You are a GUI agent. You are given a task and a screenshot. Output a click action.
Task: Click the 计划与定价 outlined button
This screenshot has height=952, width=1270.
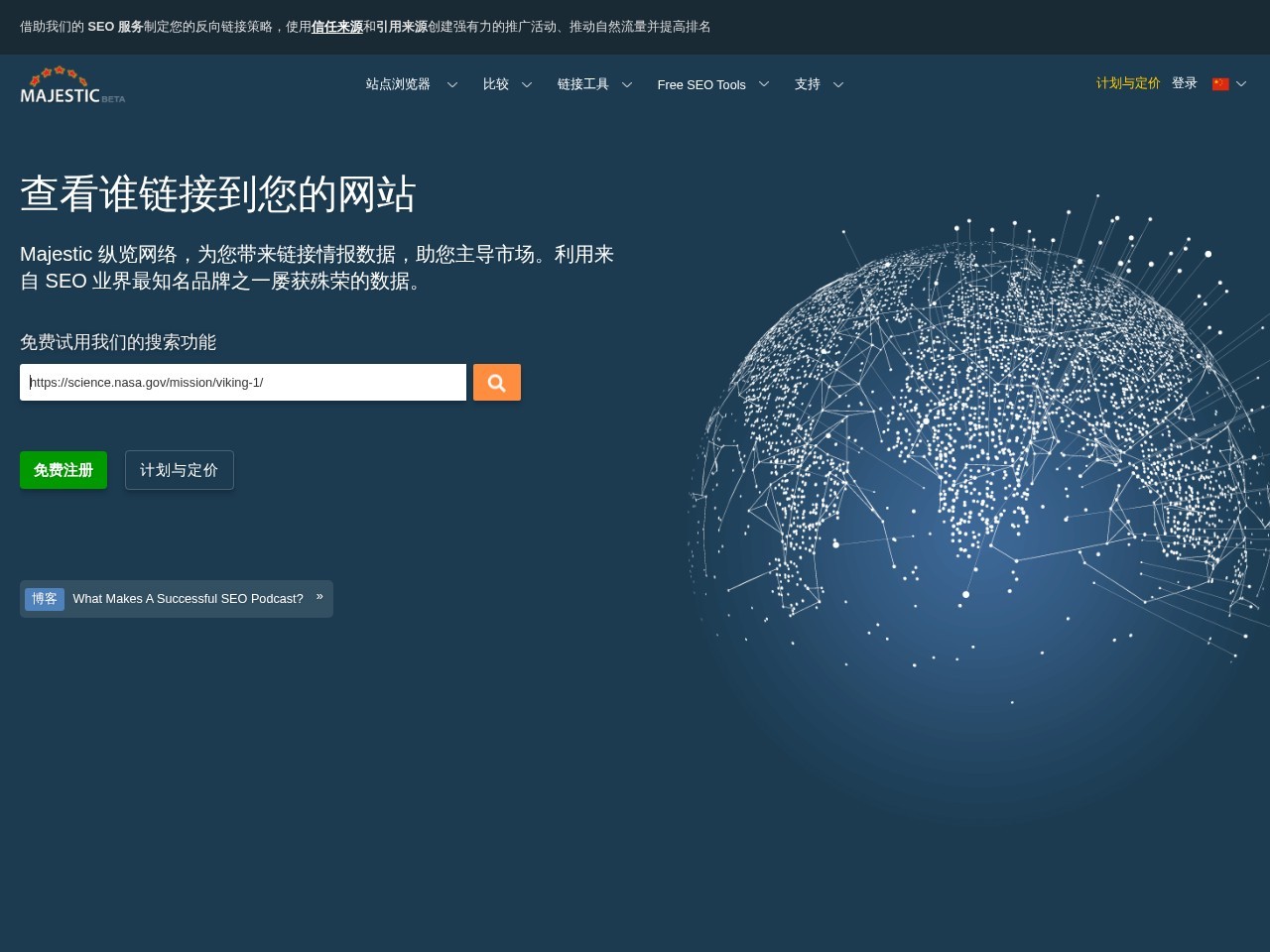180,470
